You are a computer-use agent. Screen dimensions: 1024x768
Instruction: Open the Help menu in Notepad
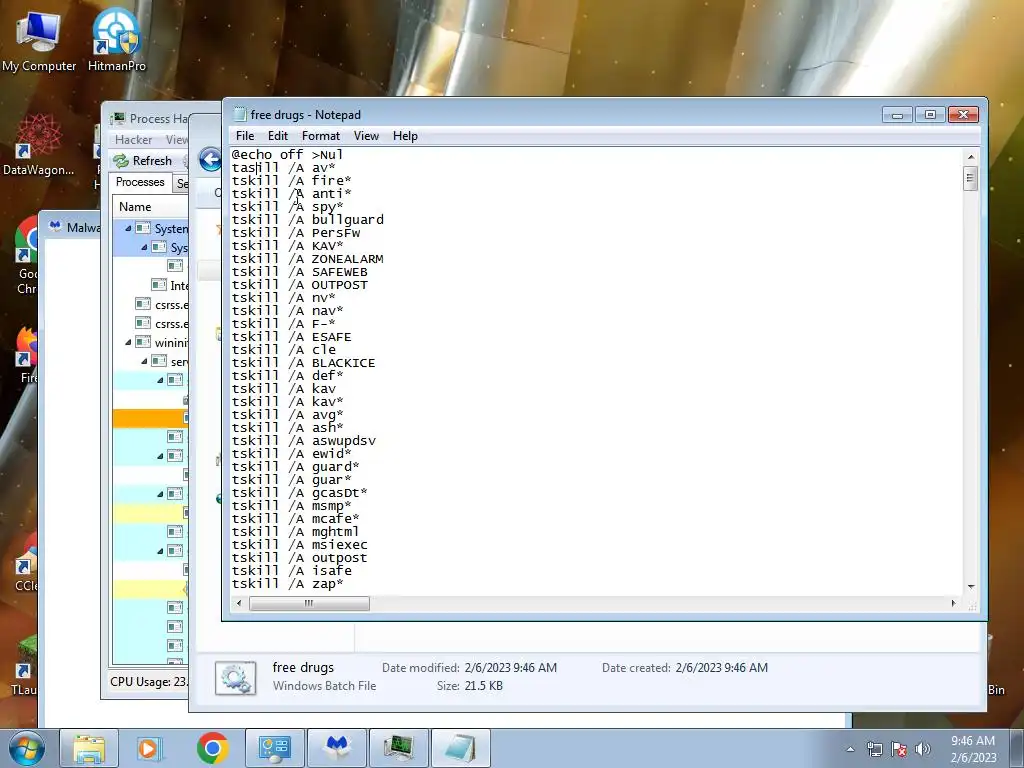[405, 136]
